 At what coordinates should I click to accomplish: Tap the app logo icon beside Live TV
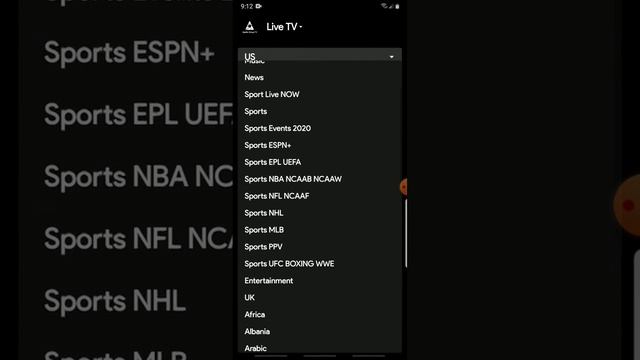pyautogui.click(x=249, y=27)
